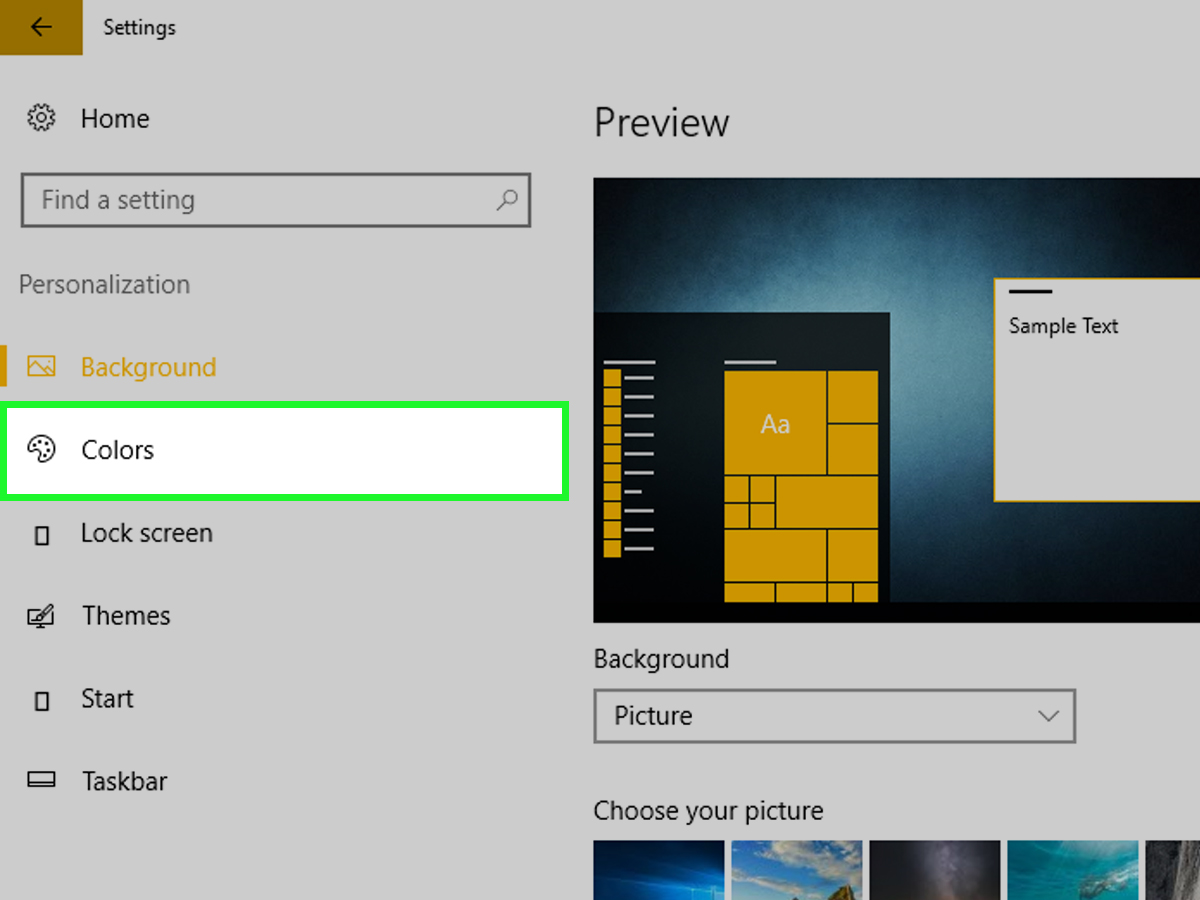Open Taskbar settings via its icon
Image resolution: width=1200 pixels, height=900 pixels.
(x=41, y=781)
